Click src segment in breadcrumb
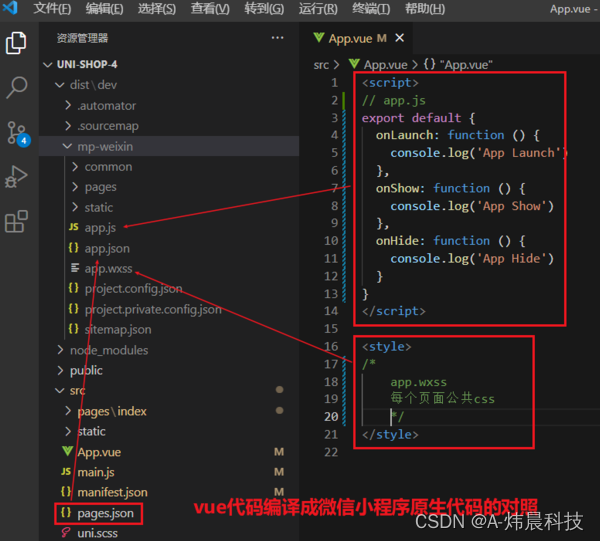The image size is (600, 541). [321, 65]
